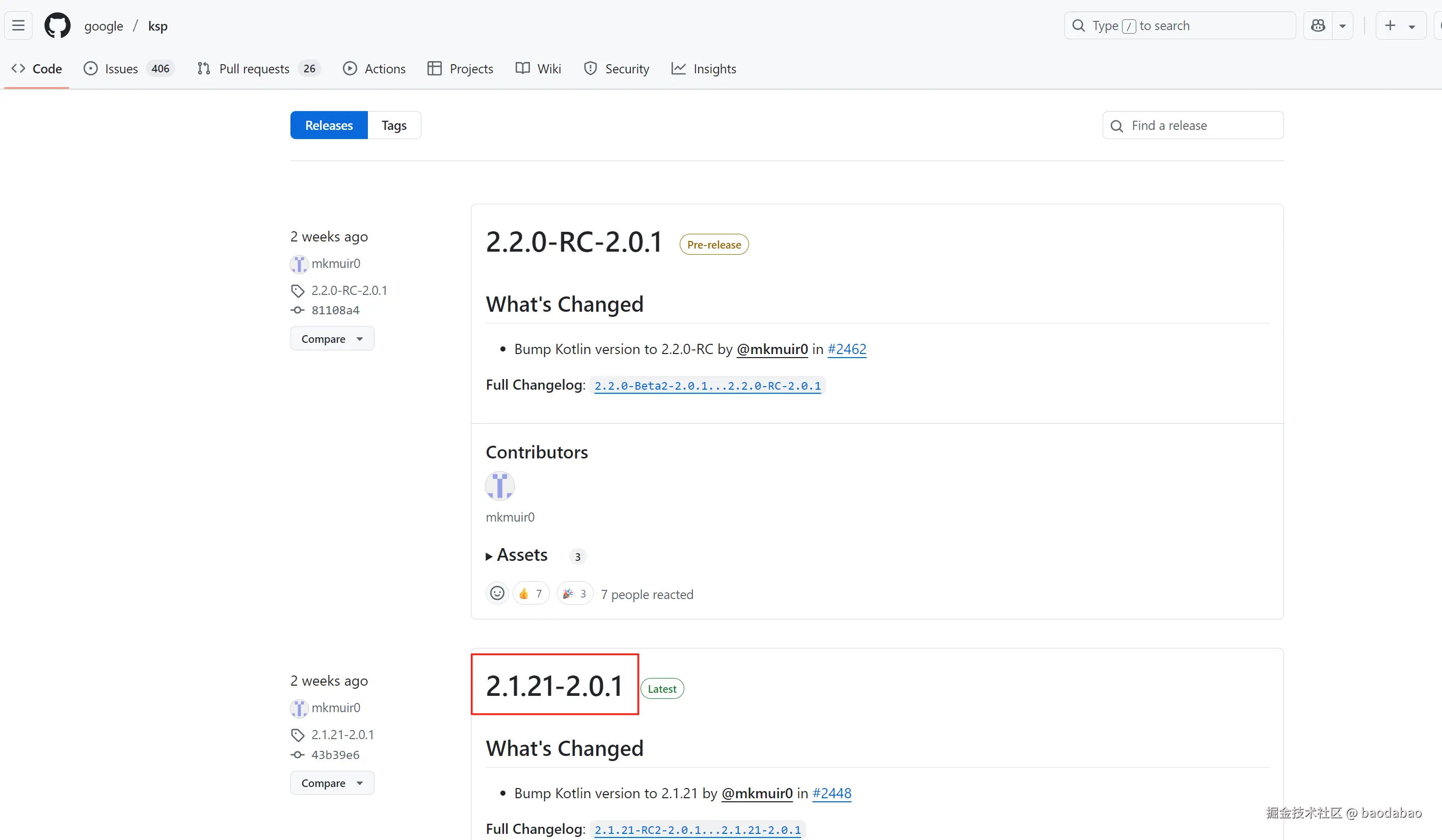The height and width of the screenshot is (840, 1442).
Task: Expand the Assets section
Action: (x=521, y=555)
